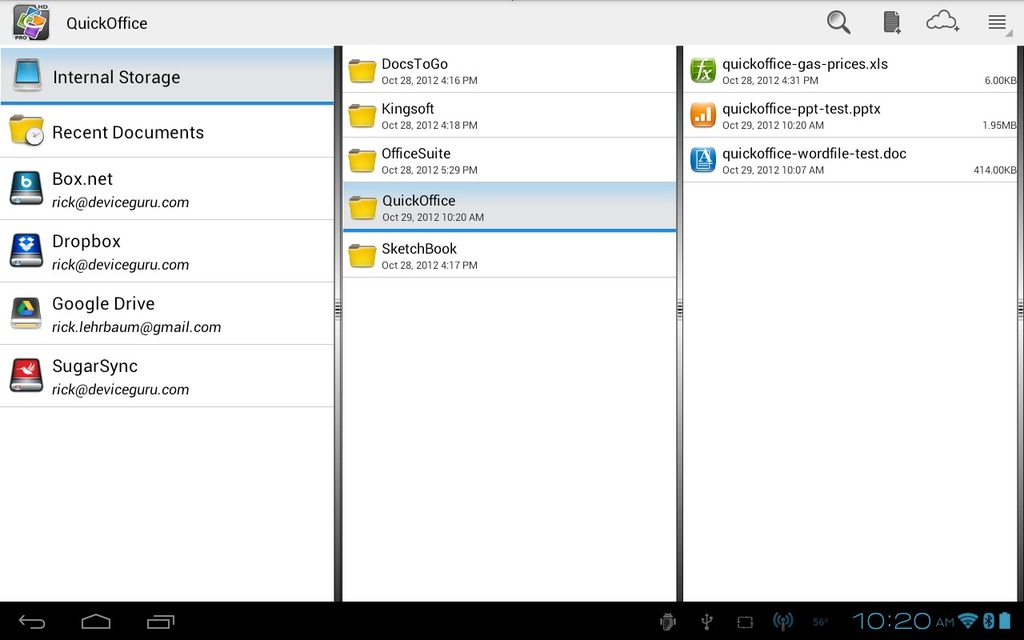This screenshot has height=640, width=1024.
Task: Click the green spreadsheet file icon
Action: tap(703, 70)
